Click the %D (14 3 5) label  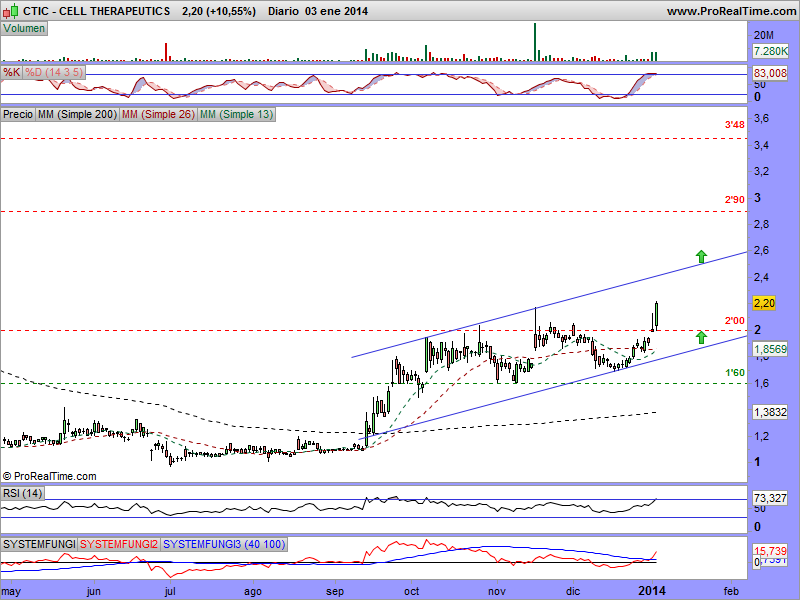(54, 72)
